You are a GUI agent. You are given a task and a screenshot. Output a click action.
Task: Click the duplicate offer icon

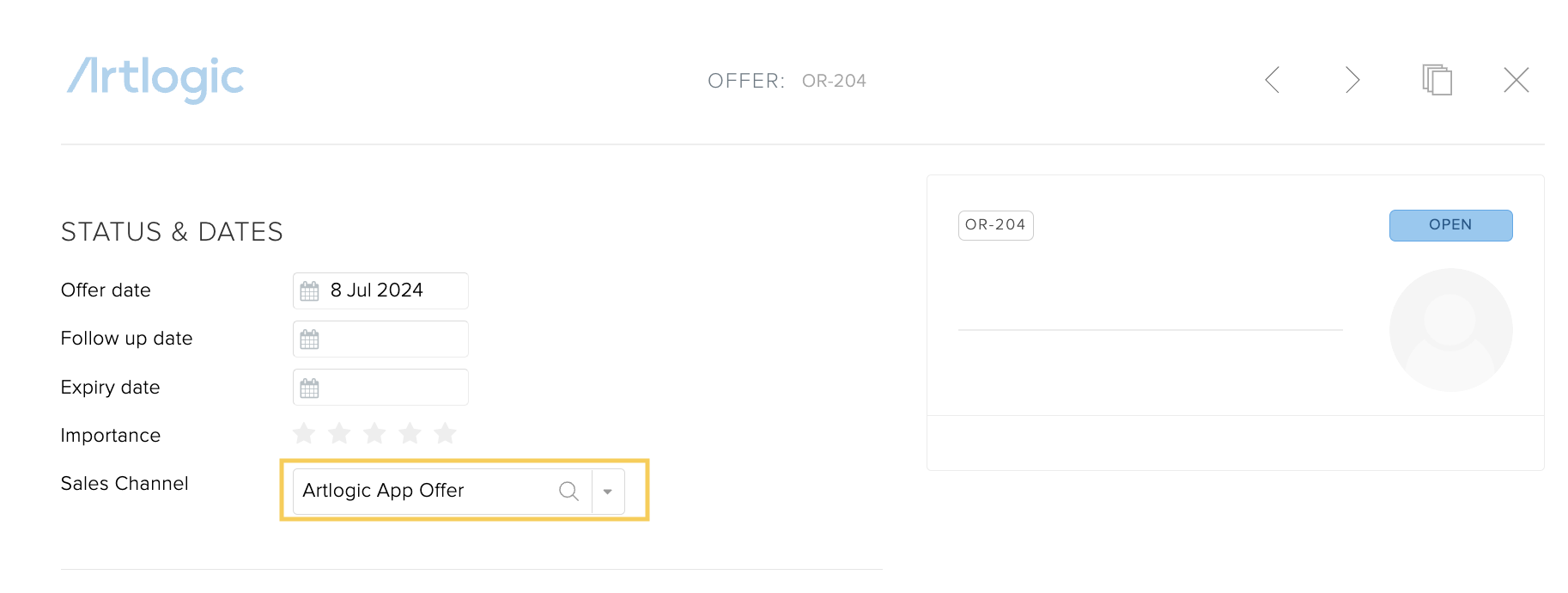(x=1437, y=80)
